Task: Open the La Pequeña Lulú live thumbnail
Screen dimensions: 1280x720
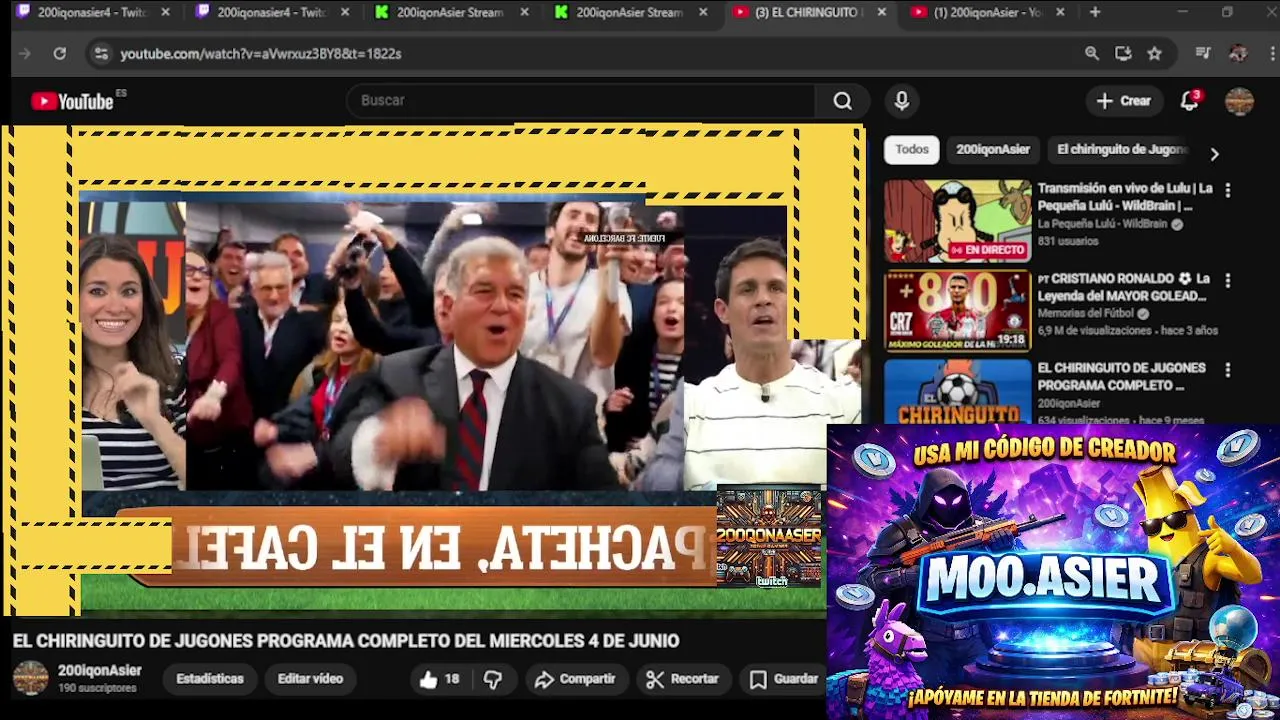Action: click(x=957, y=221)
